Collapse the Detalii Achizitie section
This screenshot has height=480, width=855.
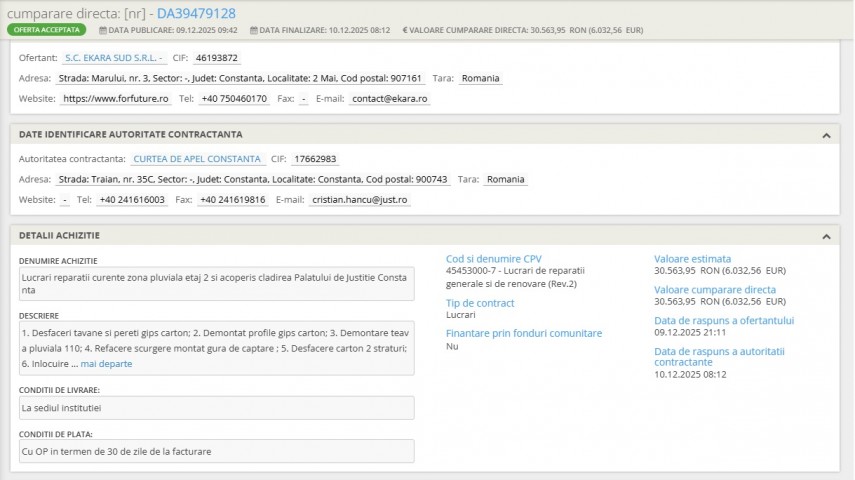(826, 236)
